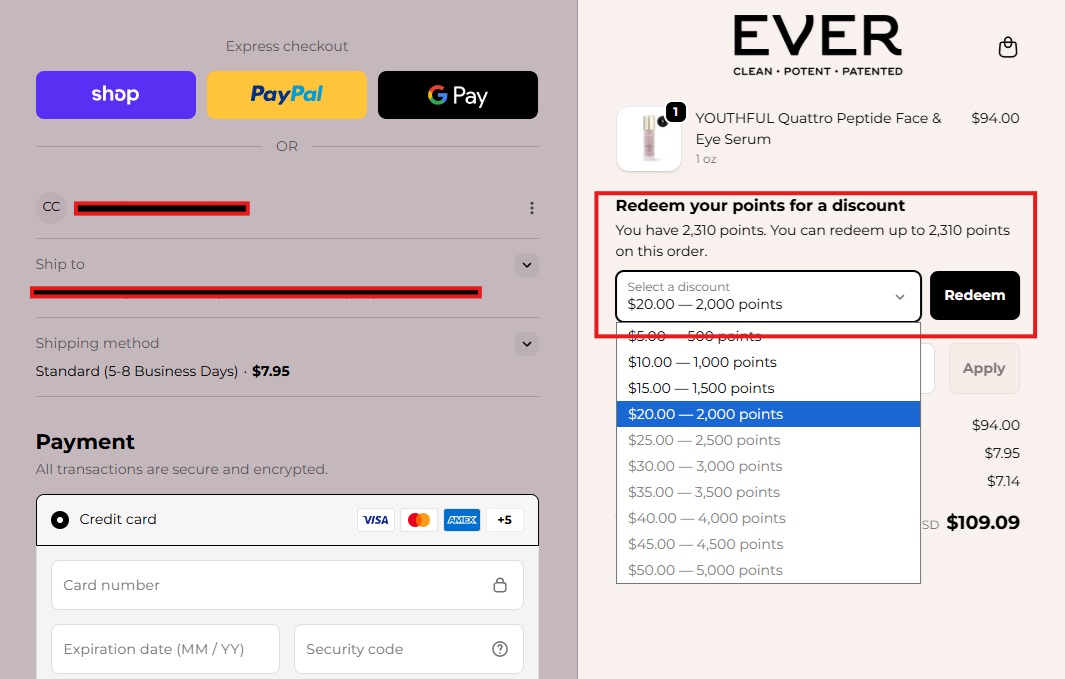
Task: Expand the Ship to section
Action: coord(527,265)
